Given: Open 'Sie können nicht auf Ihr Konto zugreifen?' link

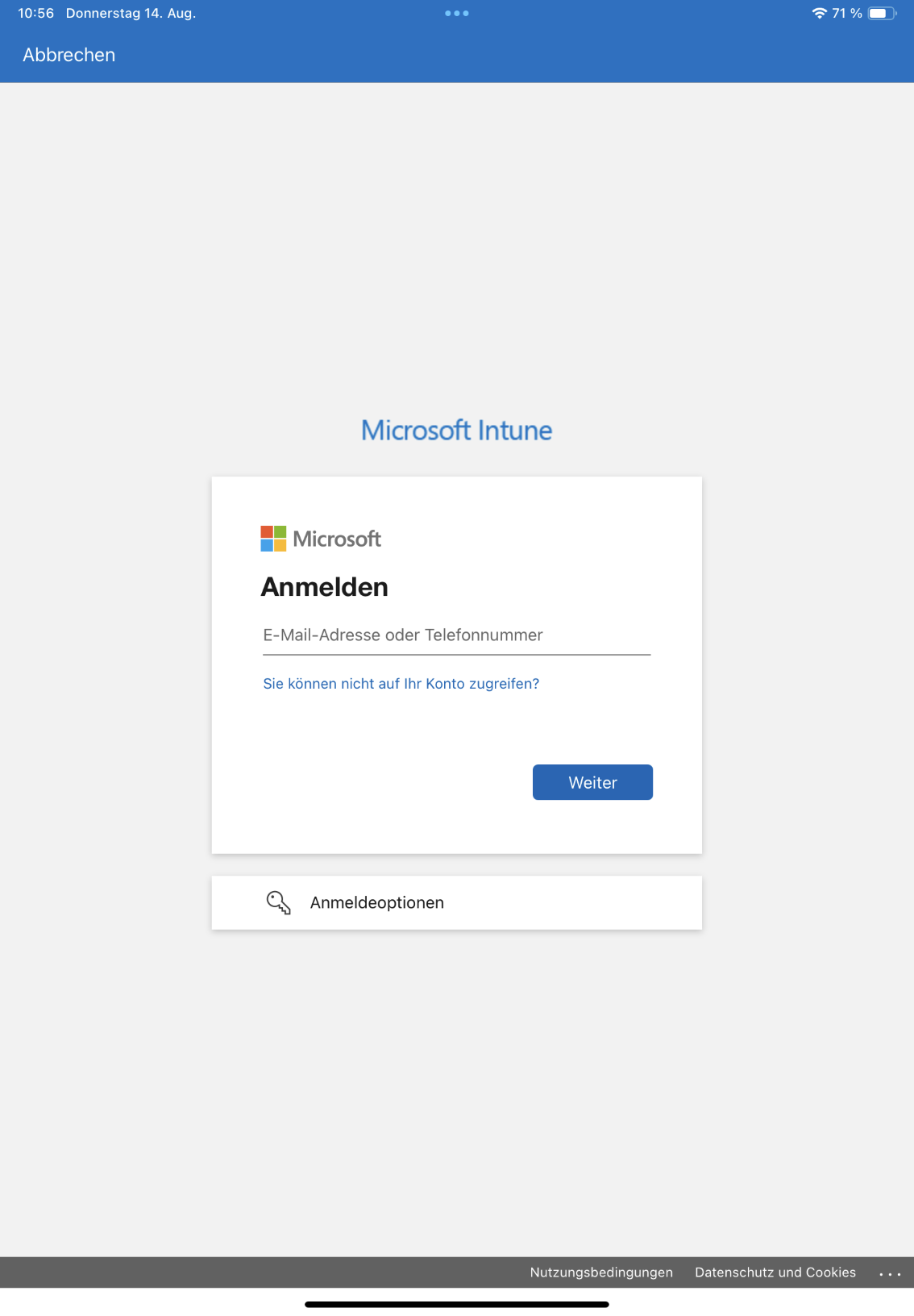Looking at the screenshot, I should coord(401,684).
